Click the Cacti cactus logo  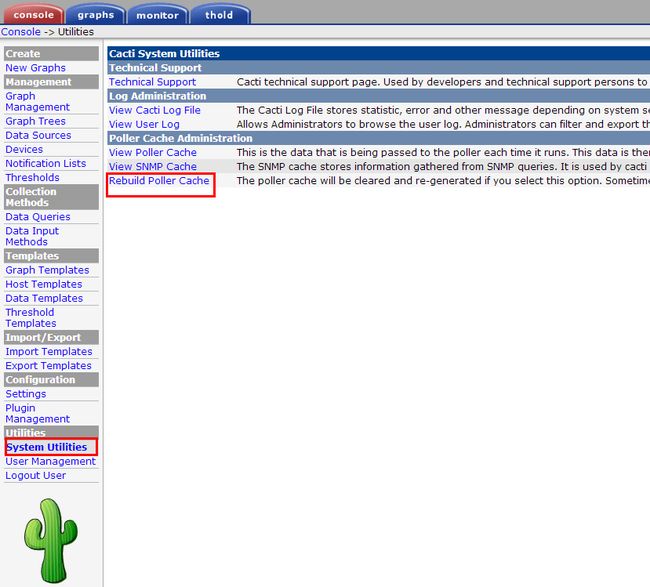click(x=51, y=541)
